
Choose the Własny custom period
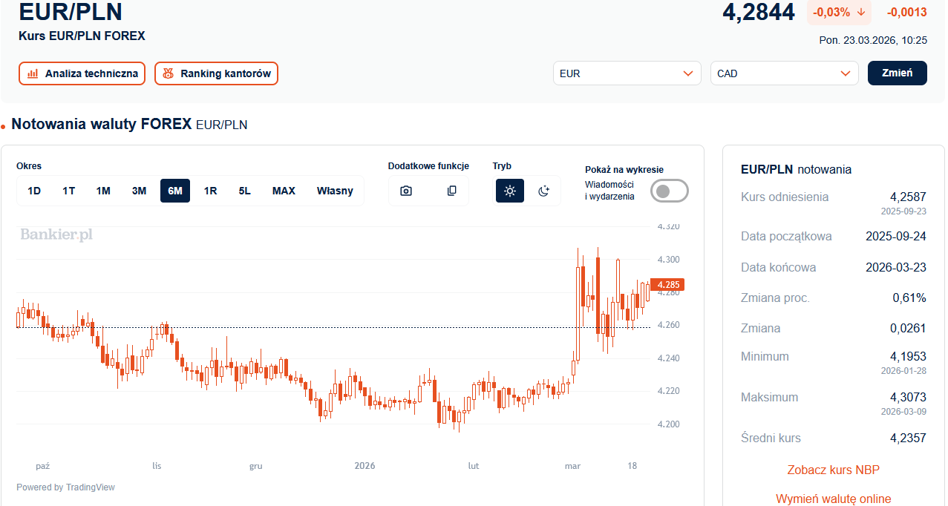point(335,191)
